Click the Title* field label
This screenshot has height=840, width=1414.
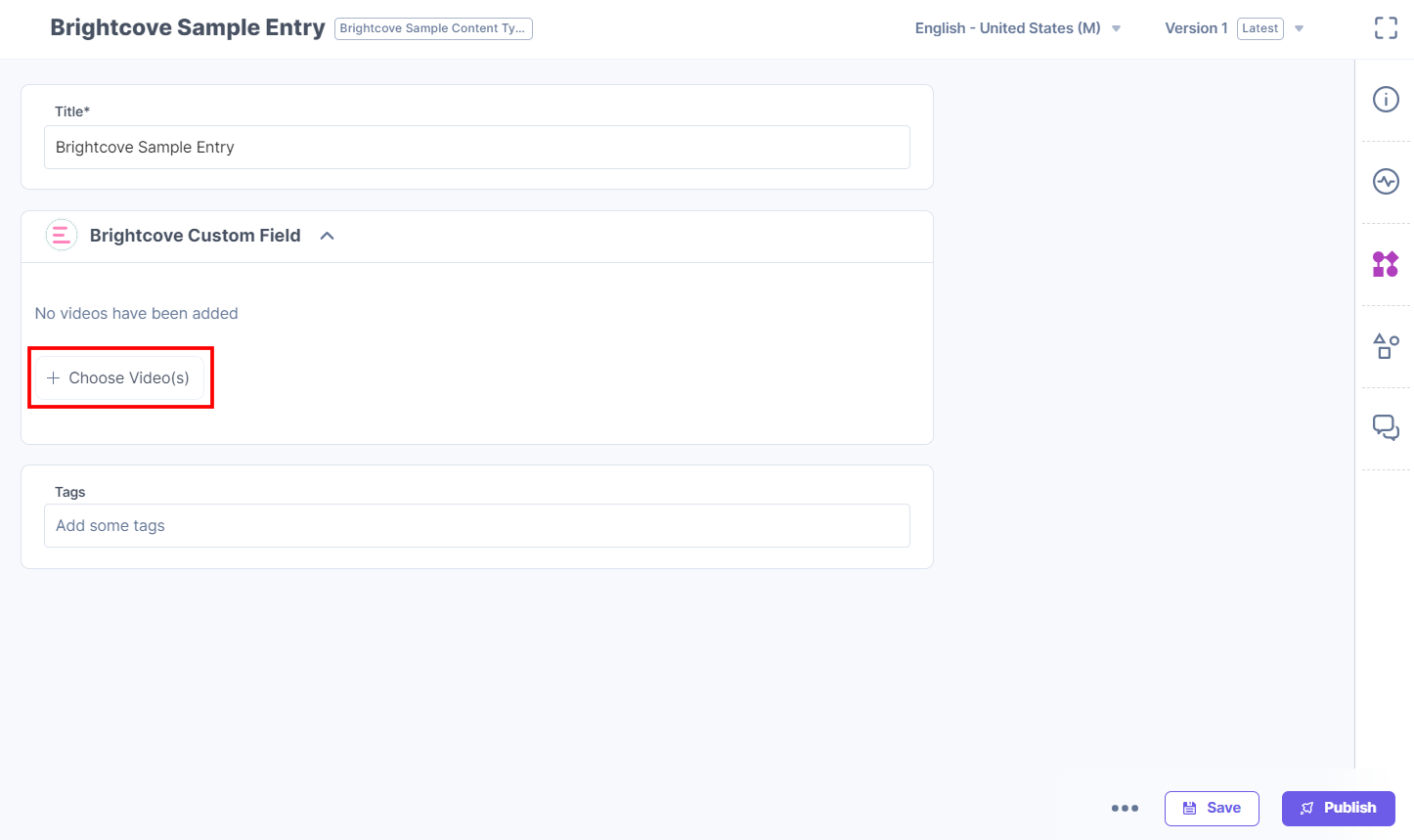72,111
